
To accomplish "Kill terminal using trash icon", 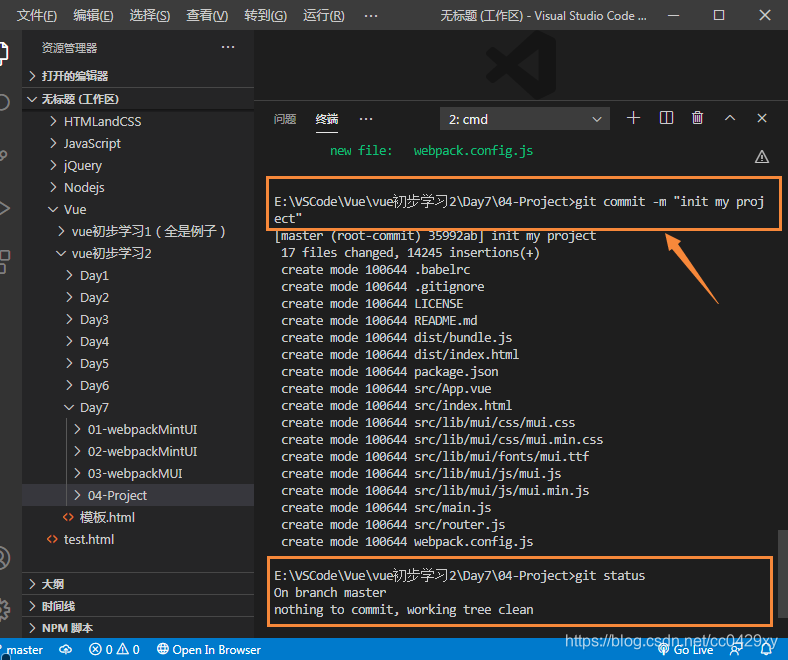I will coord(697,118).
